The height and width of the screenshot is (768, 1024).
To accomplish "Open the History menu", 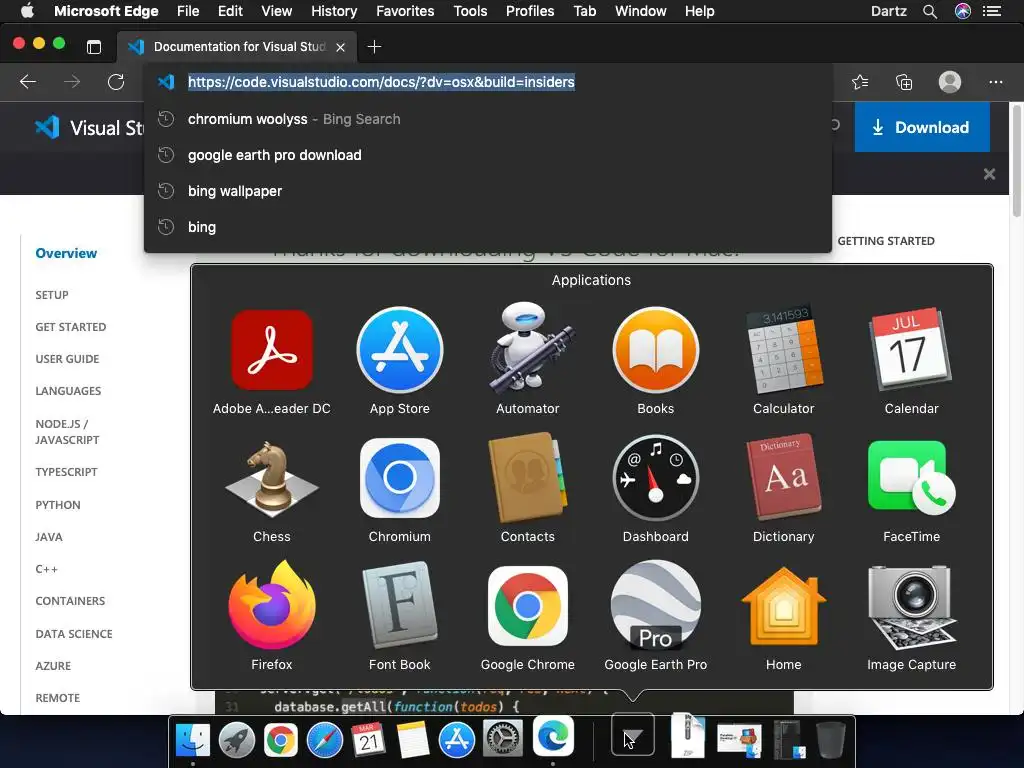I will point(334,11).
